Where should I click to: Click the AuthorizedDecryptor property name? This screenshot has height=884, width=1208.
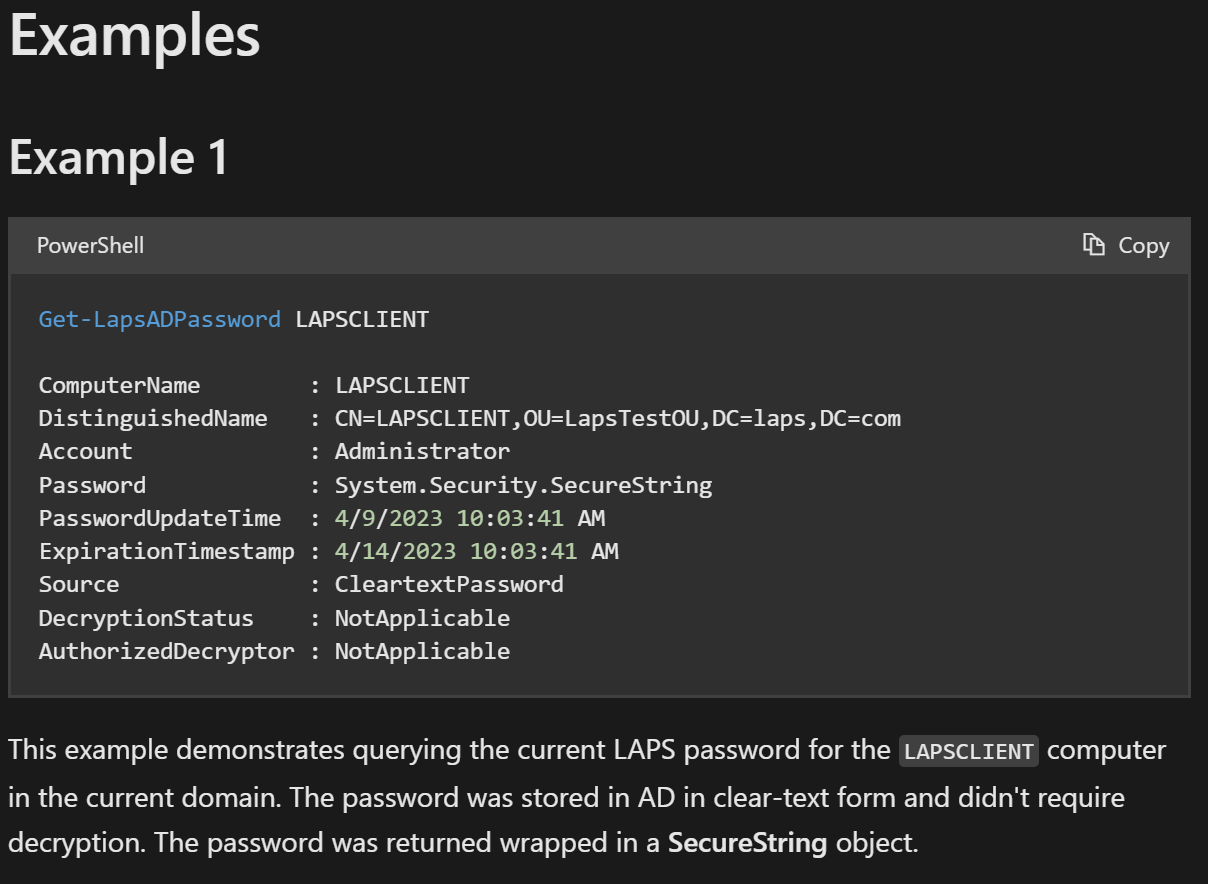click(x=166, y=652)
